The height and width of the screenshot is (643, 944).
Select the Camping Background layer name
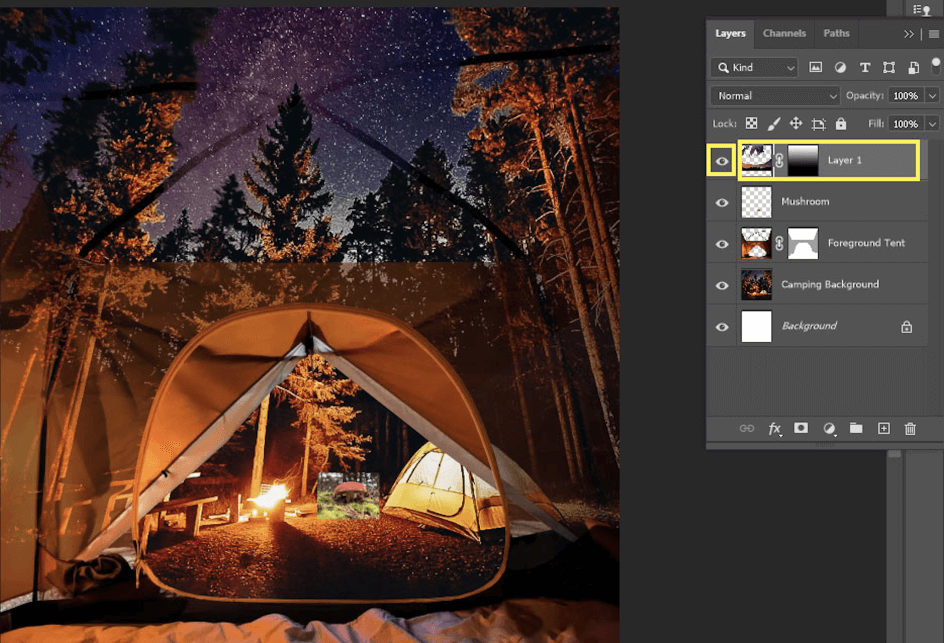(x=830, y=284)
